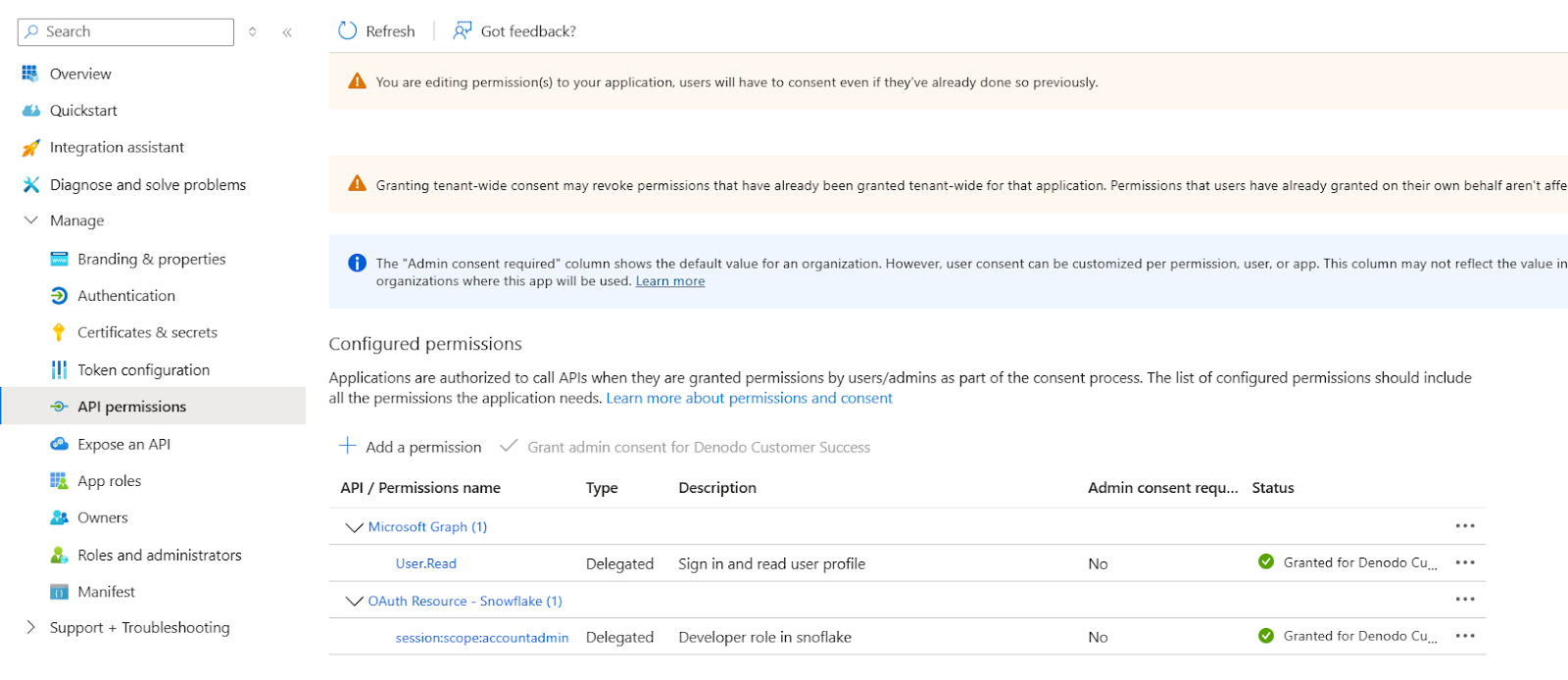Click the App roles grid icon
Image resolution: width=1568 pixels, height=680 pixels.
tap(59, 480)
